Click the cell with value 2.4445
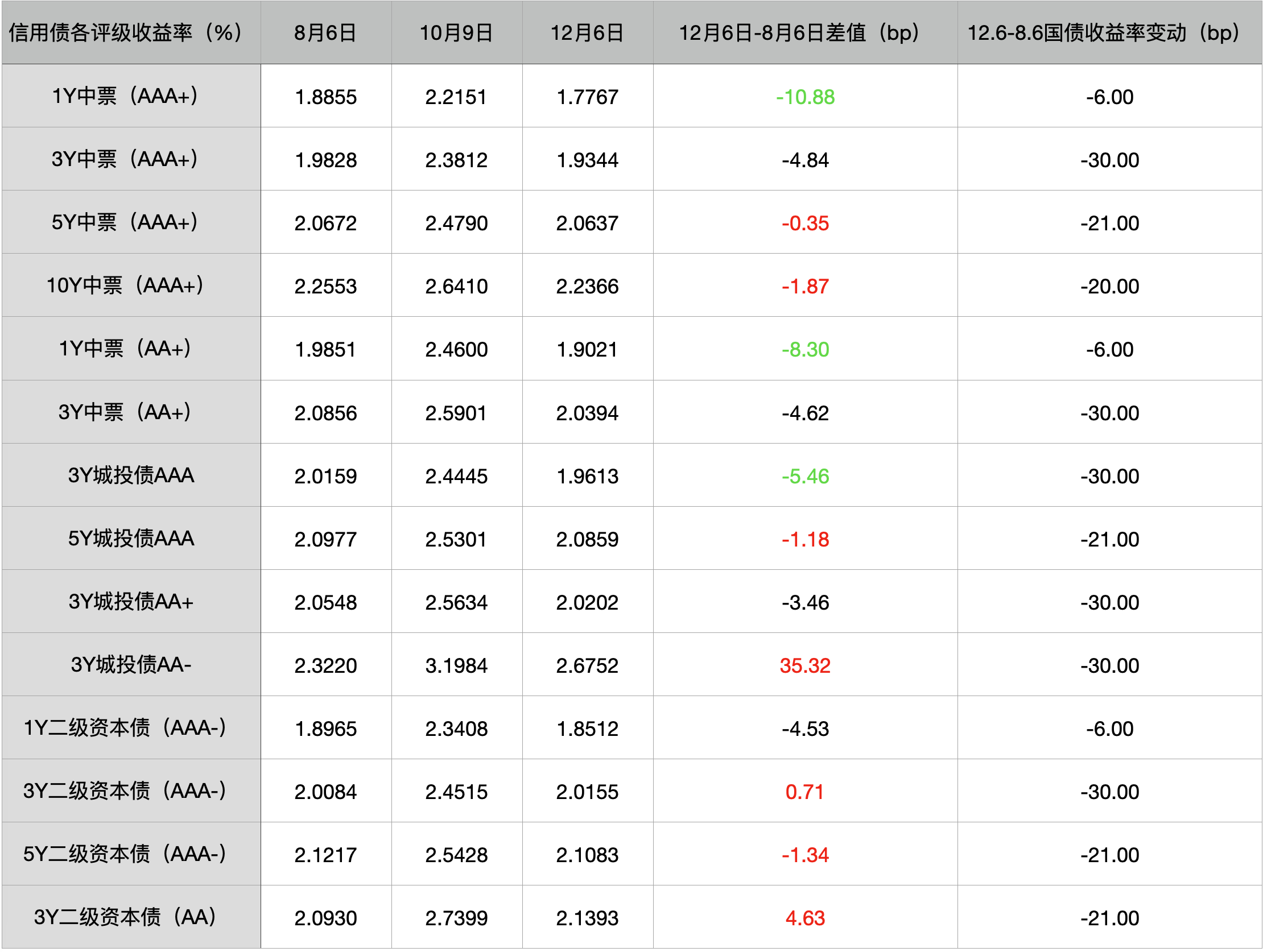The height and width of the screenshot is (952, 1263). click(457, 476)
